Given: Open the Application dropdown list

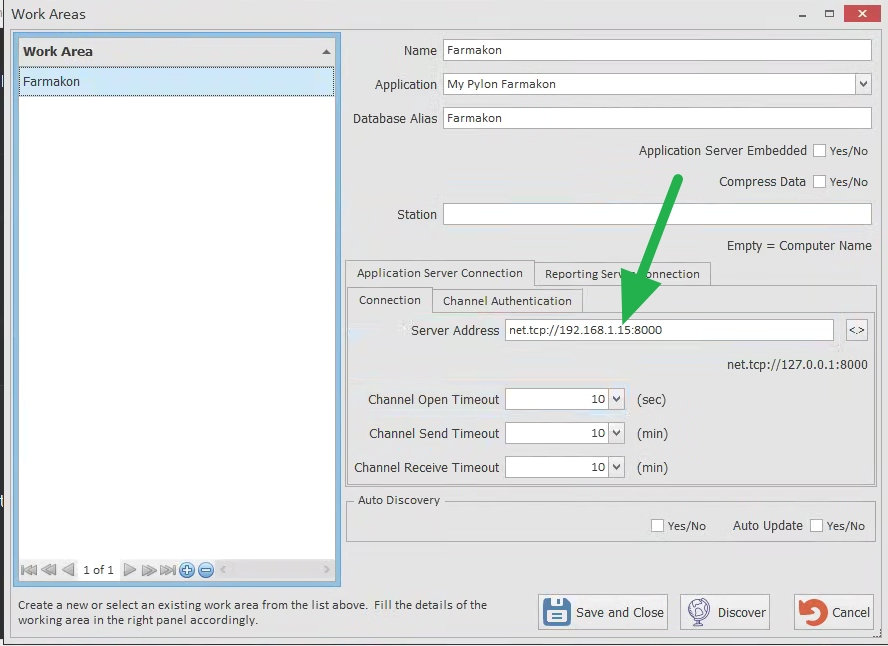Looking at the screenshot, I should pyautogui.click(x=863, y=84).
